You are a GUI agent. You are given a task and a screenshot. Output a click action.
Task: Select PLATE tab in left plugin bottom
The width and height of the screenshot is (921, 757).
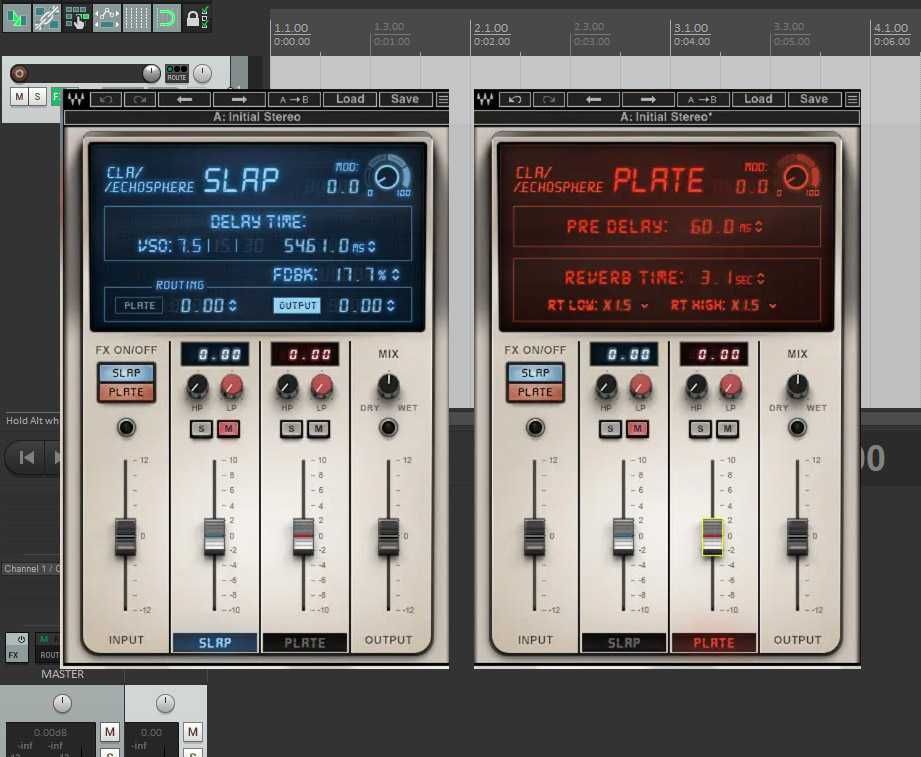coord(304,643)
